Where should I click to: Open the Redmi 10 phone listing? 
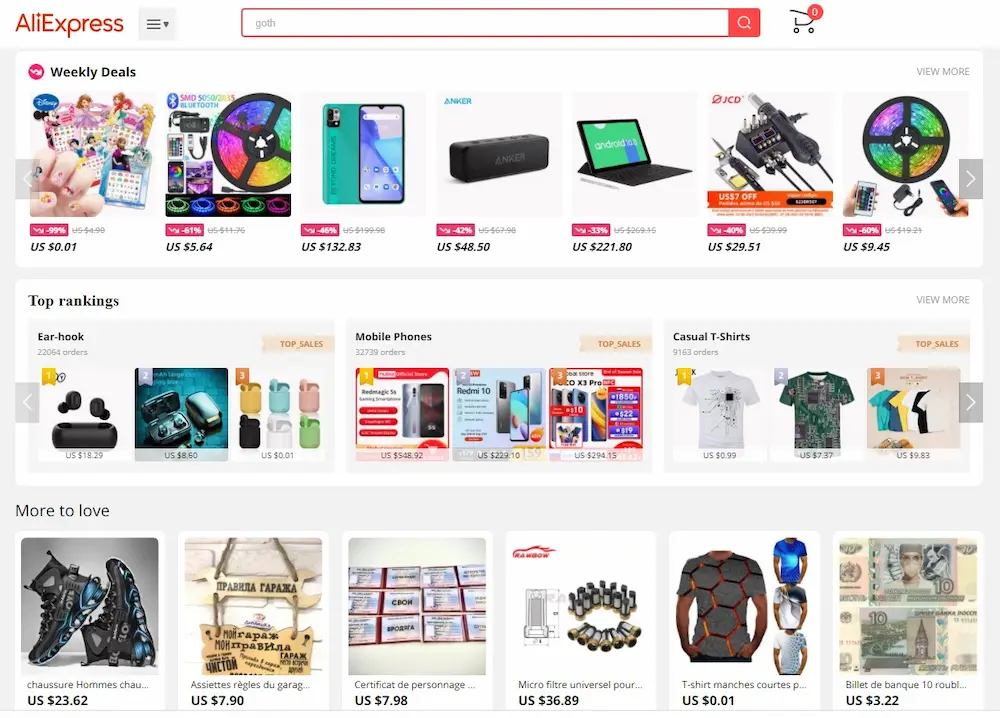[x=499, y=414]
